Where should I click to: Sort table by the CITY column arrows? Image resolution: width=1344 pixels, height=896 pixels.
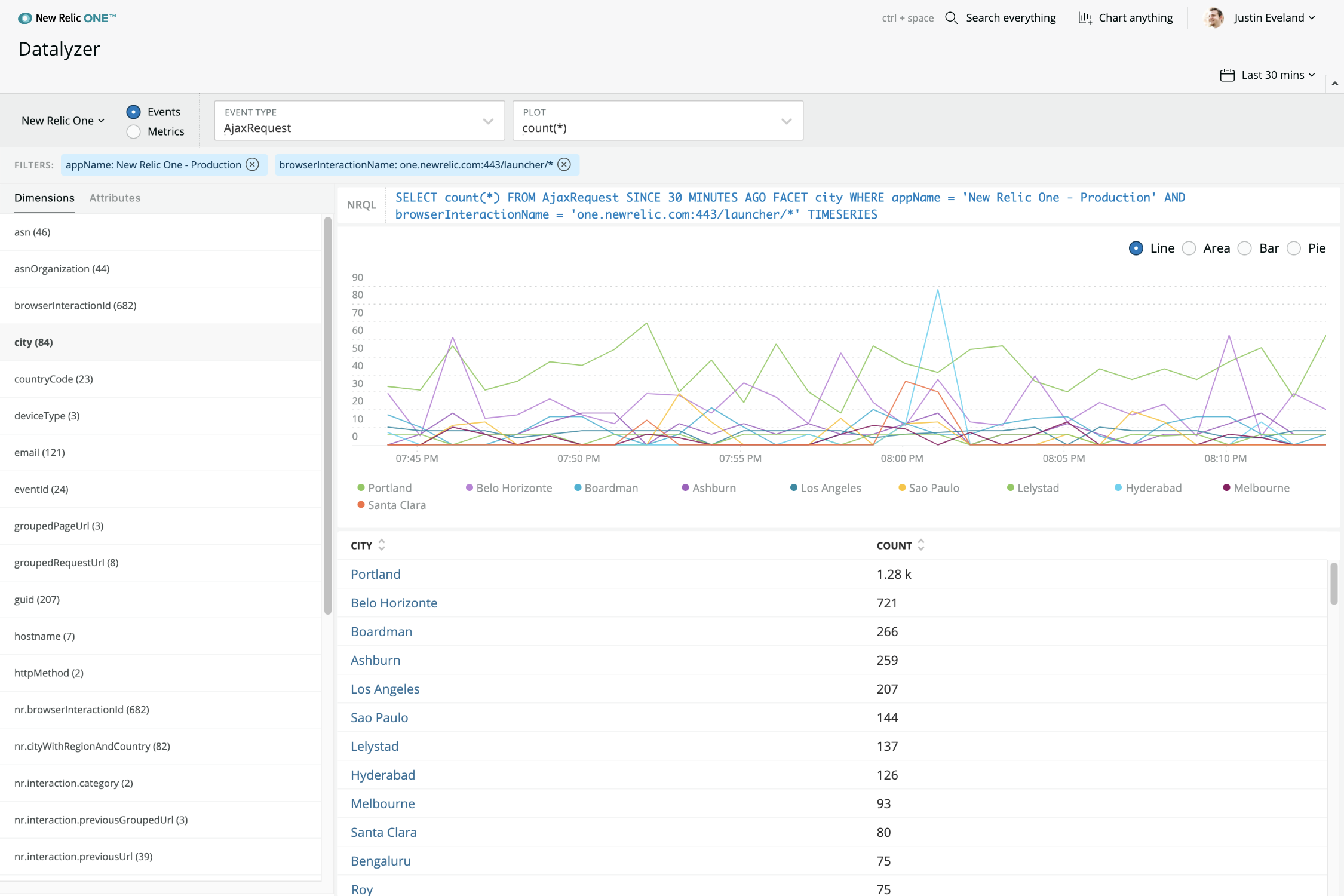[x=382, y=545]
